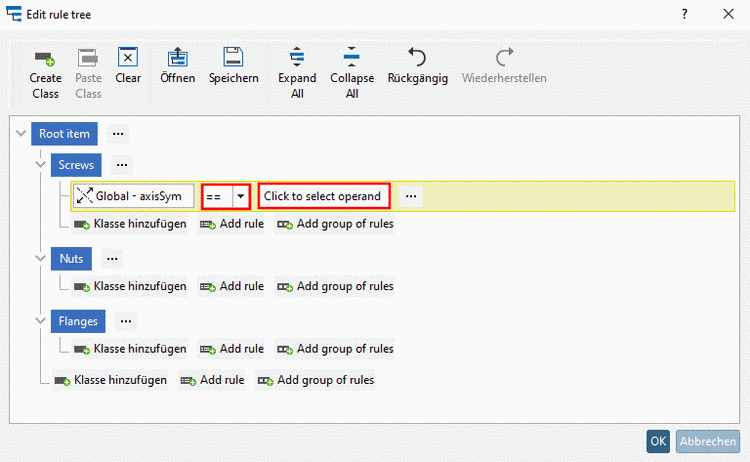The image size is (750, 462).
Task: Select the Nuts class node
Action: click(71, 259)
